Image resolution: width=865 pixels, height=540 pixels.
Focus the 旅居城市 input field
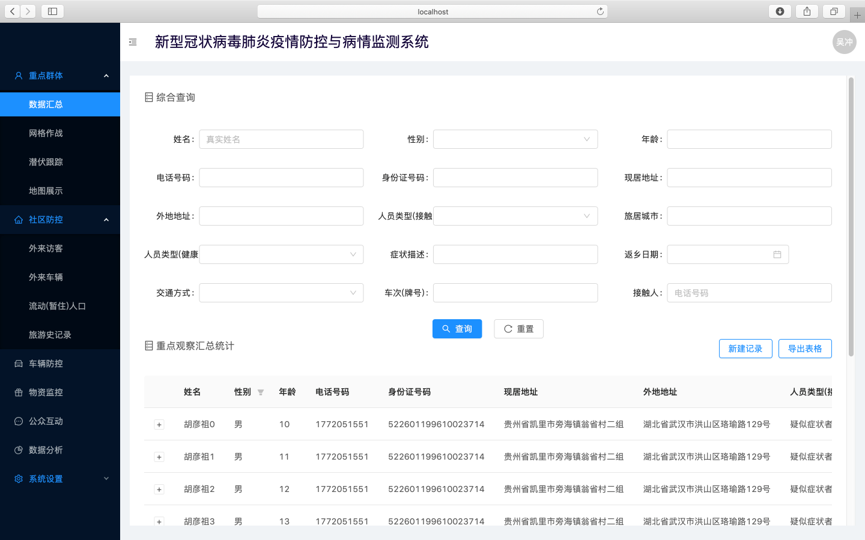(x=749, y=216)
